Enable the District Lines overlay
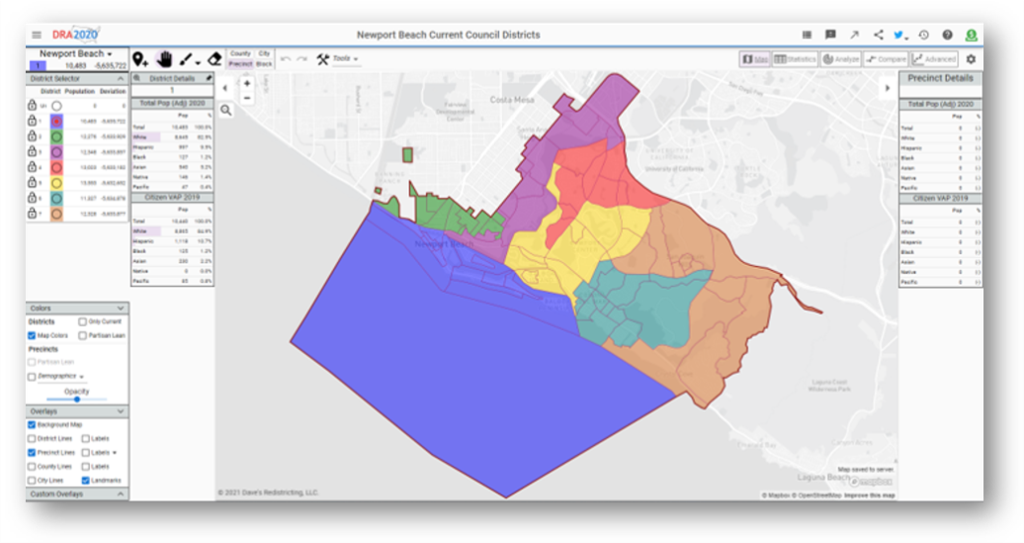Image resolution: width=1024 pixels, height=543 pixels. [32, 439]
